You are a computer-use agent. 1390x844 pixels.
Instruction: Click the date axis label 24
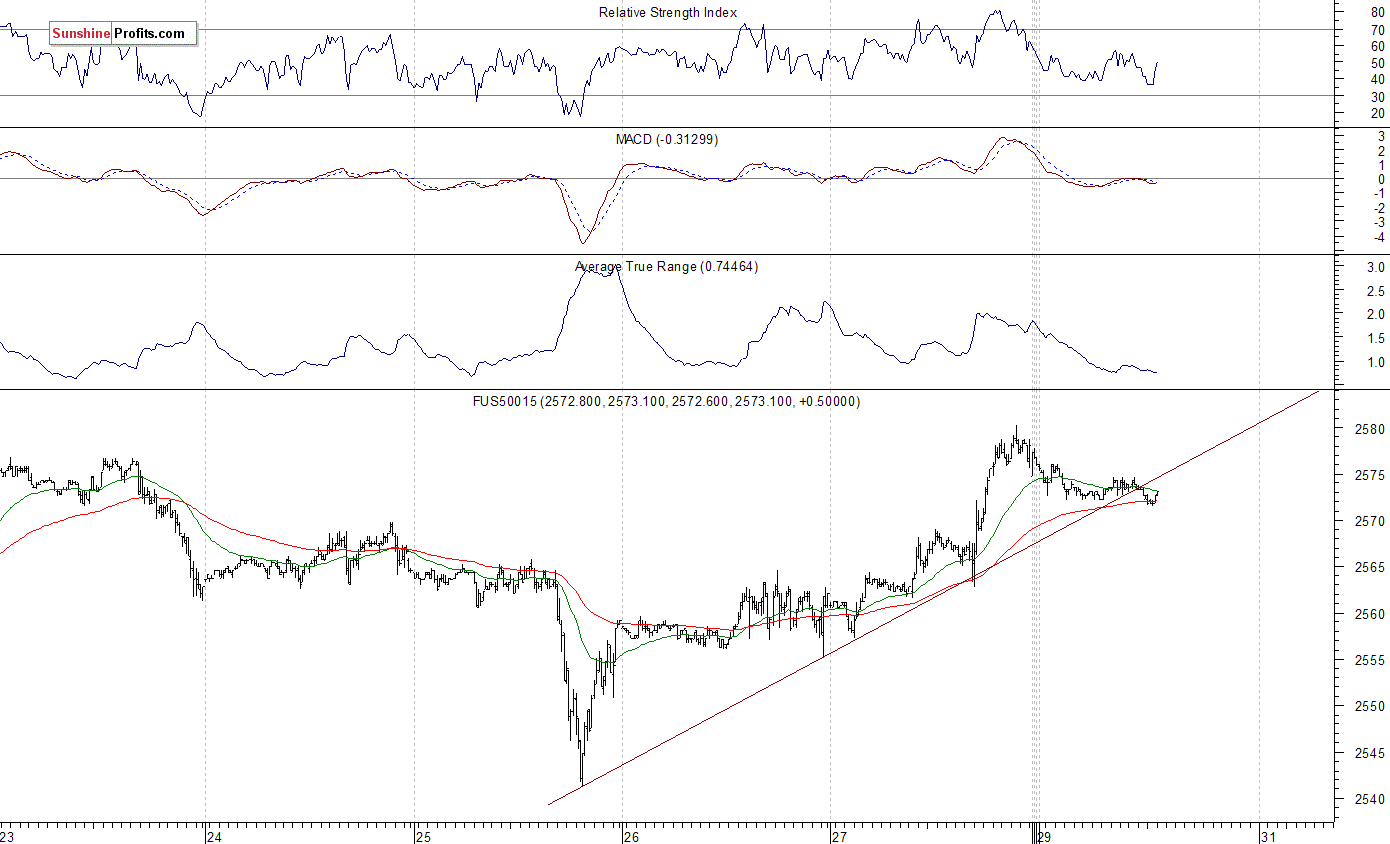212,836
